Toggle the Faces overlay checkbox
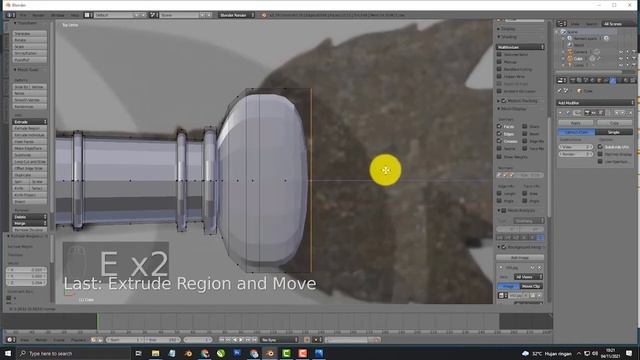The height and width of the screenshot is (360, 640). (x=499, y=127)
